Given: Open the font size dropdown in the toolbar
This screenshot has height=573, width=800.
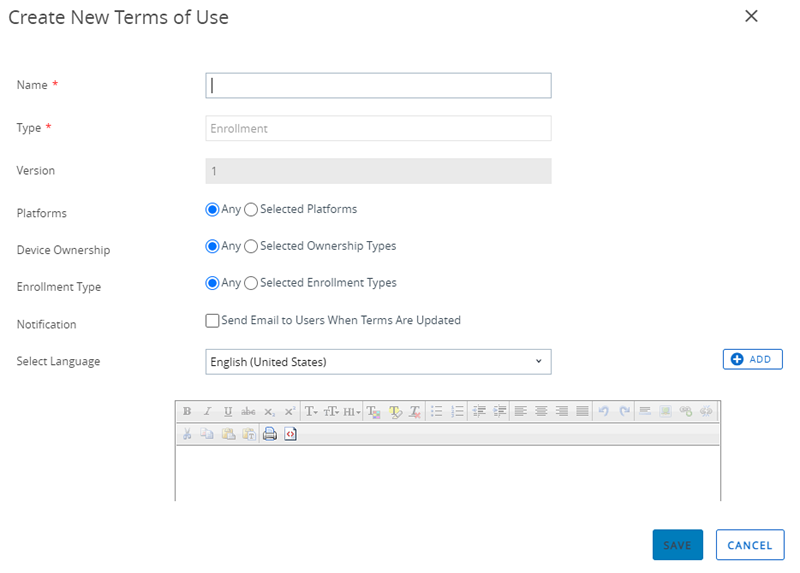Looking at the screenshot, I should point(331,411).
